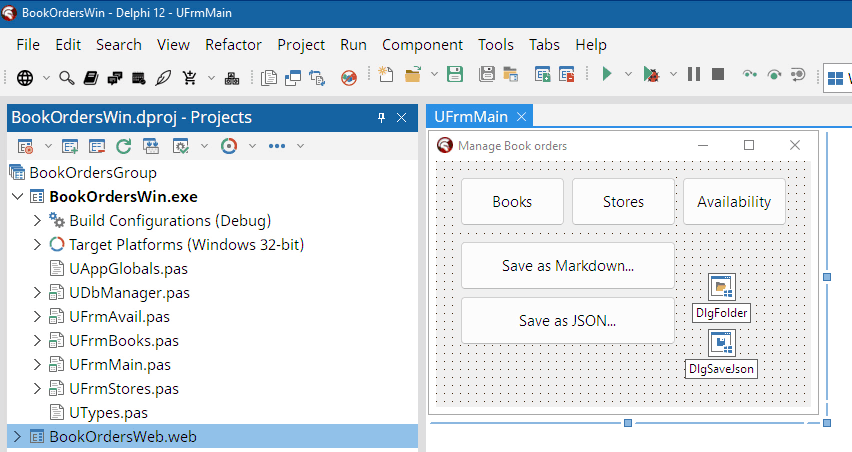The width and height of the screenshot is (852, 452).
Task: Click the Stop square button in the toolbar
Action: 718,74
